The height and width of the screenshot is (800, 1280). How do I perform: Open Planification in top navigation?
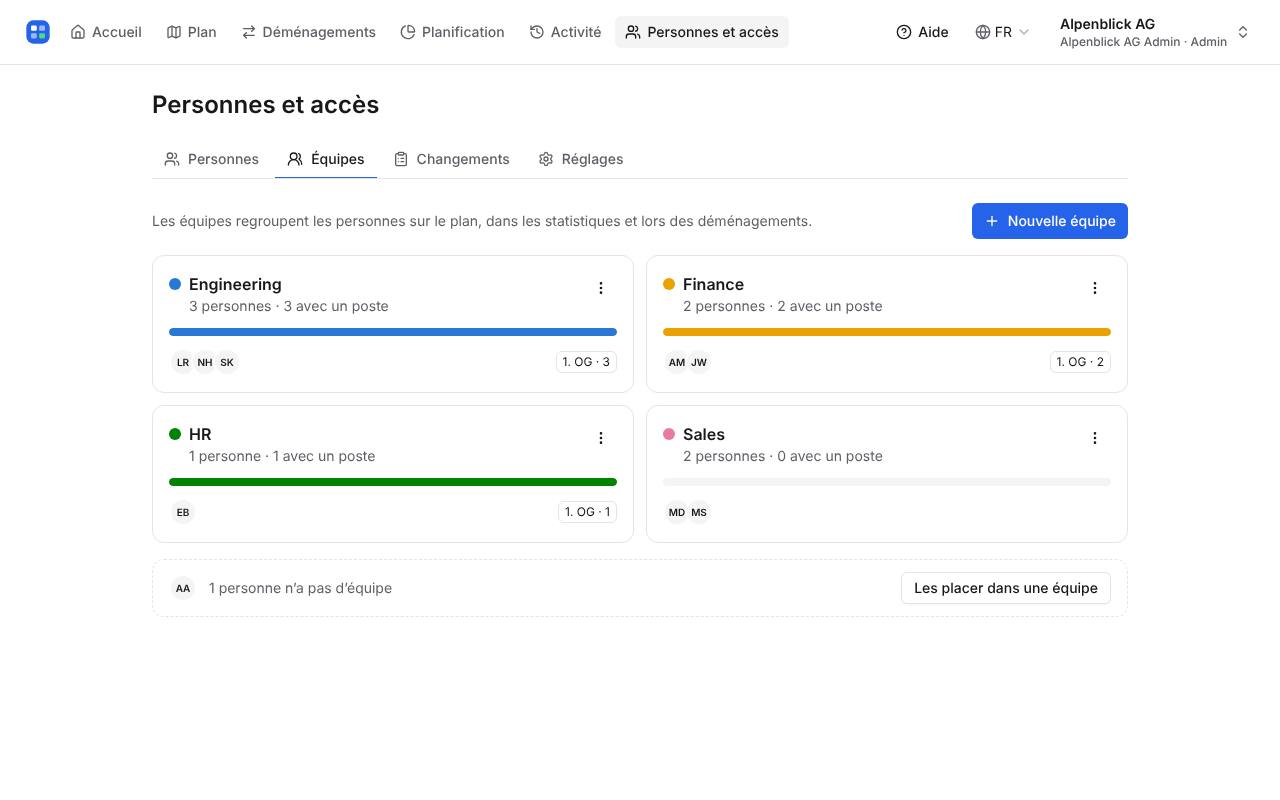click(x=452, y=32)
